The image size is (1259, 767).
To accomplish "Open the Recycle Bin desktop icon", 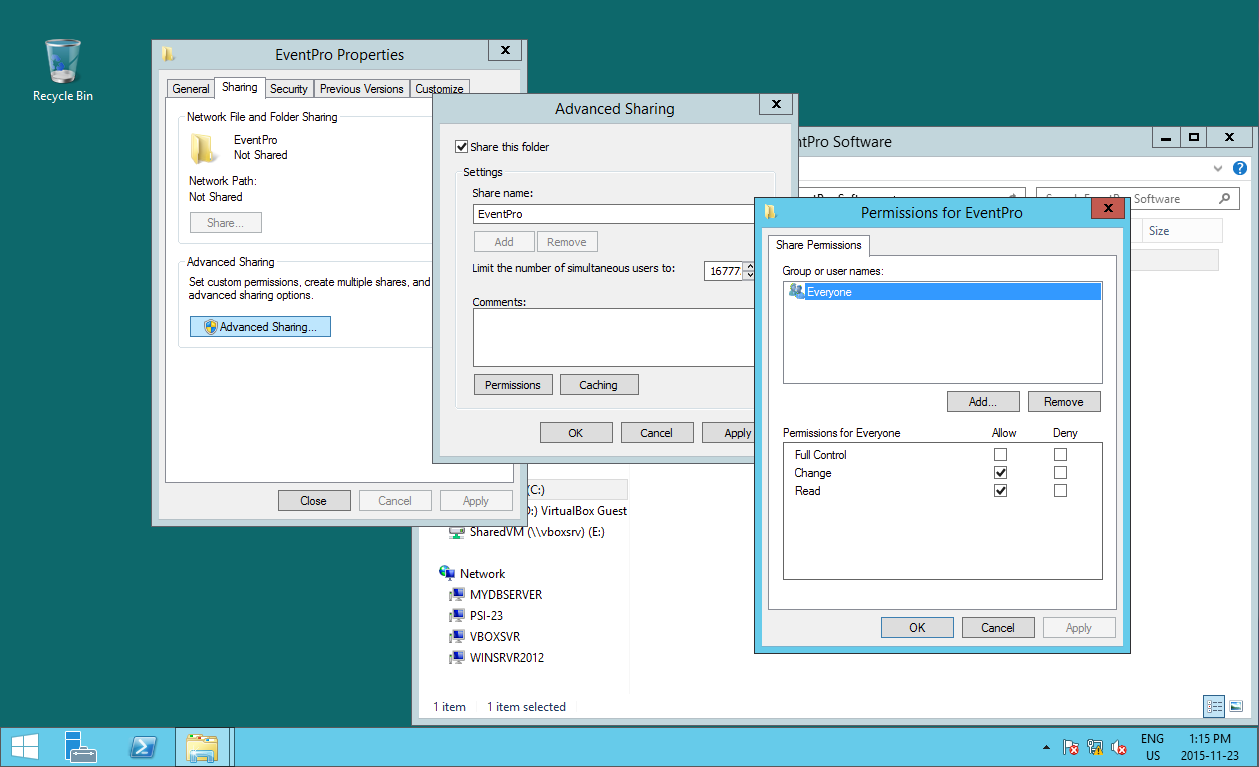I will click(x=63, y=70).
